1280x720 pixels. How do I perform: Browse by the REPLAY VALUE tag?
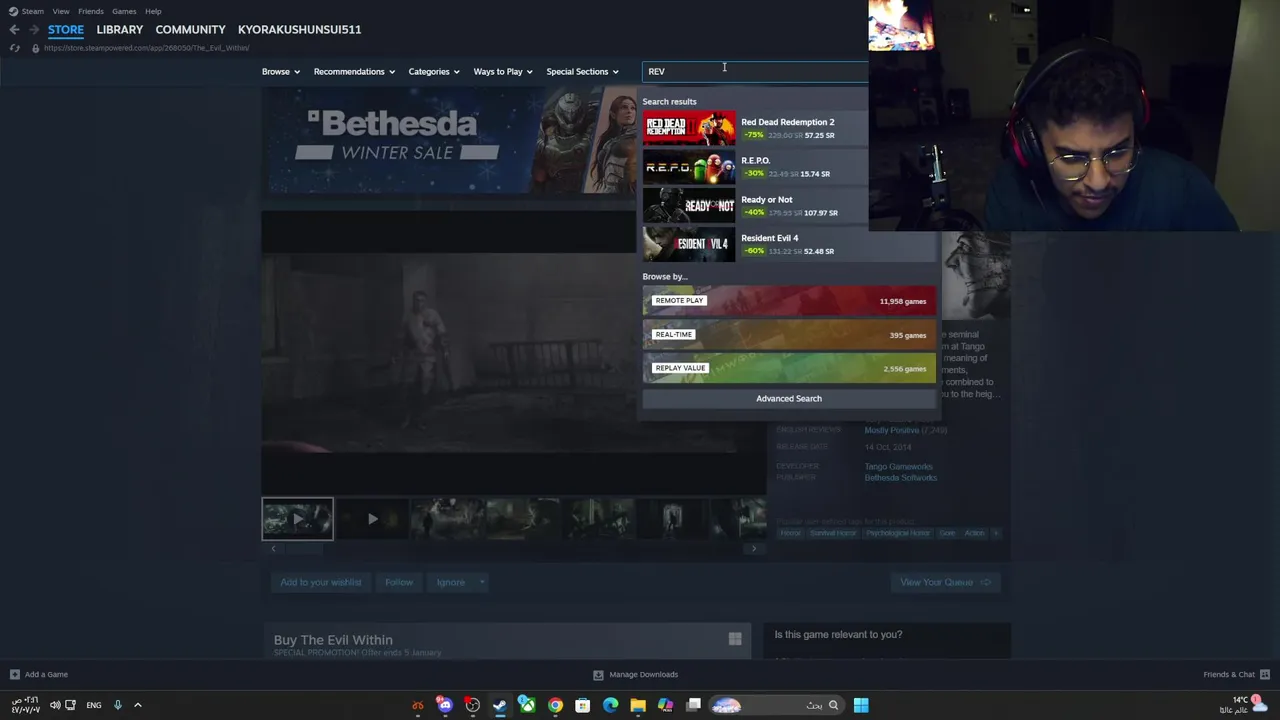tap(789, 368)
